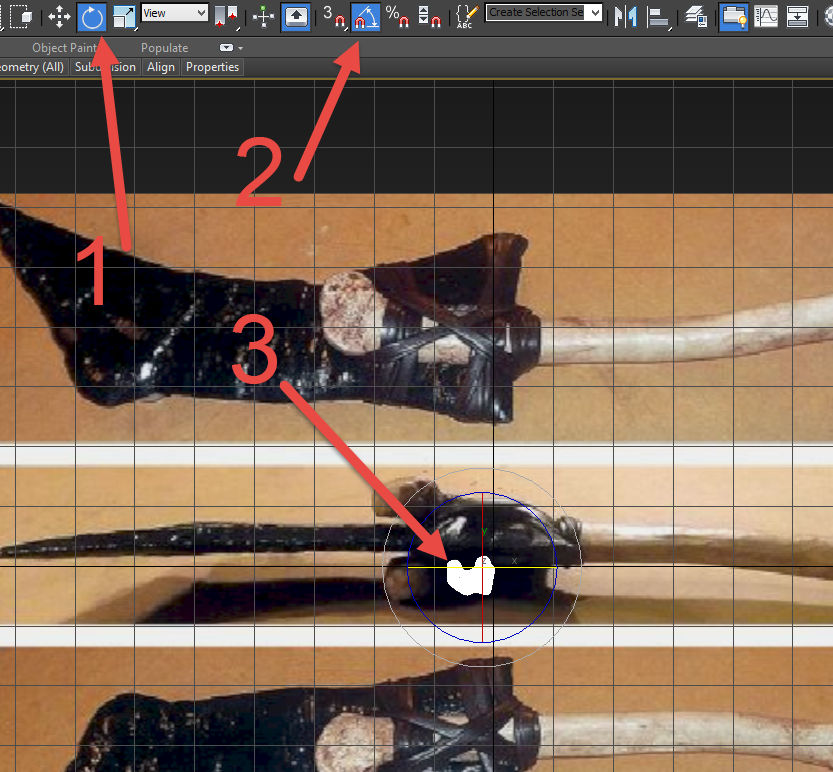Viewport: 833px width, 772px height.
Task: Open the Mirror dialog
Action: [624, 17]
